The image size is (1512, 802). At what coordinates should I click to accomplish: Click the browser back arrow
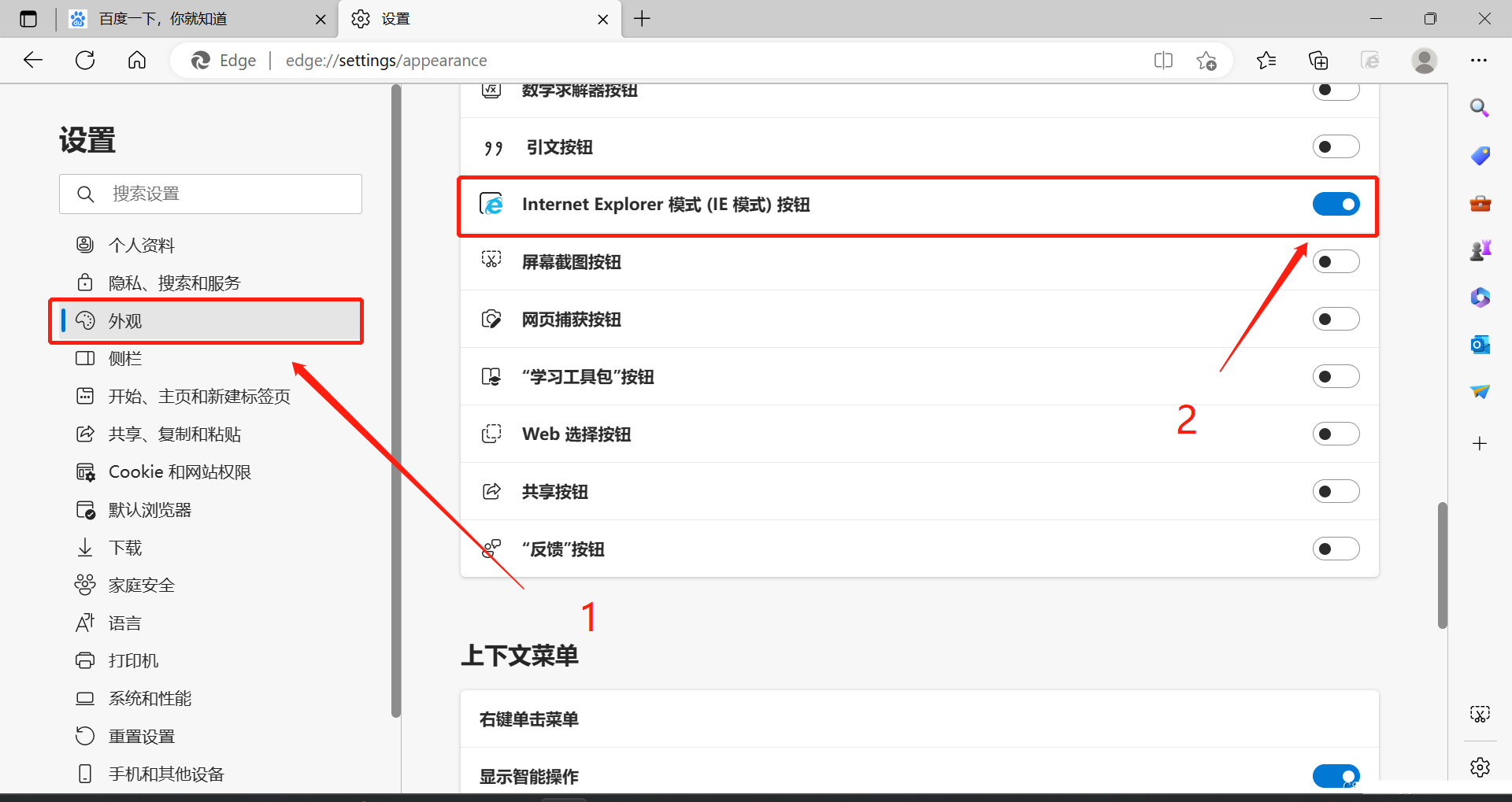pyautogui.click(x=33, y=61)
